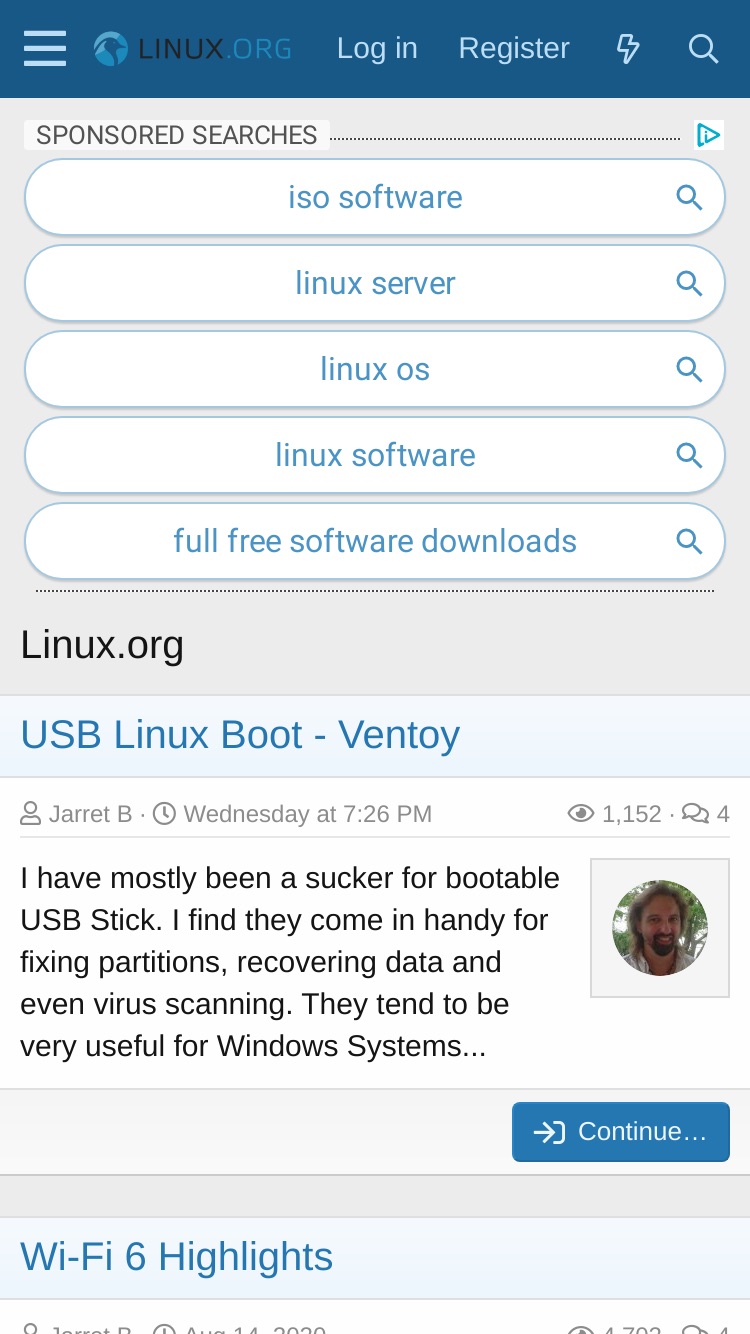Open the search magnifier in header
Viewport: 750px width, 1334px height.
pos(703,48)
